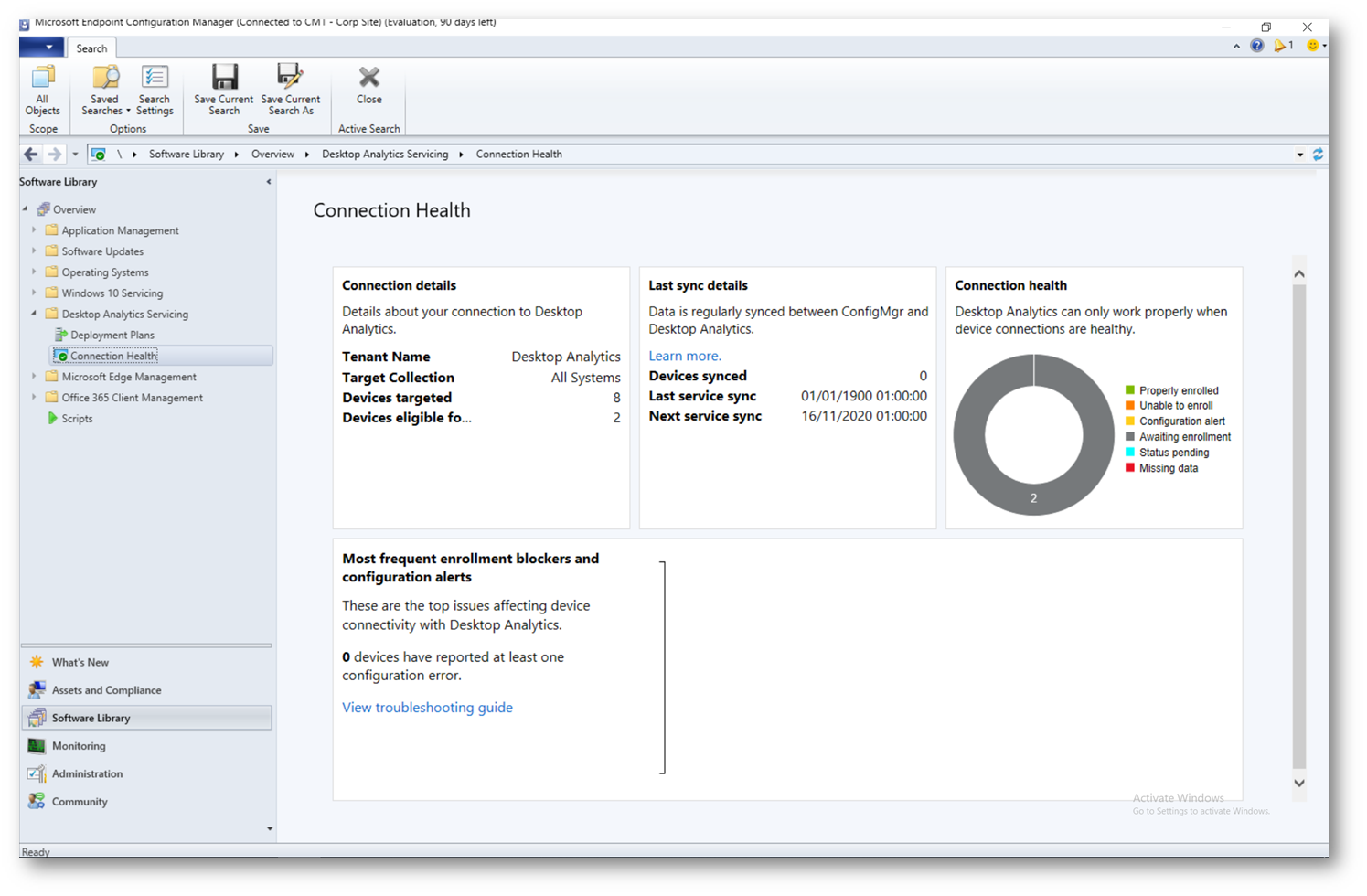The height and width of the screenshot is (896, 1367).
Task: Expand the Application Management folder
Action: (34, 230)
